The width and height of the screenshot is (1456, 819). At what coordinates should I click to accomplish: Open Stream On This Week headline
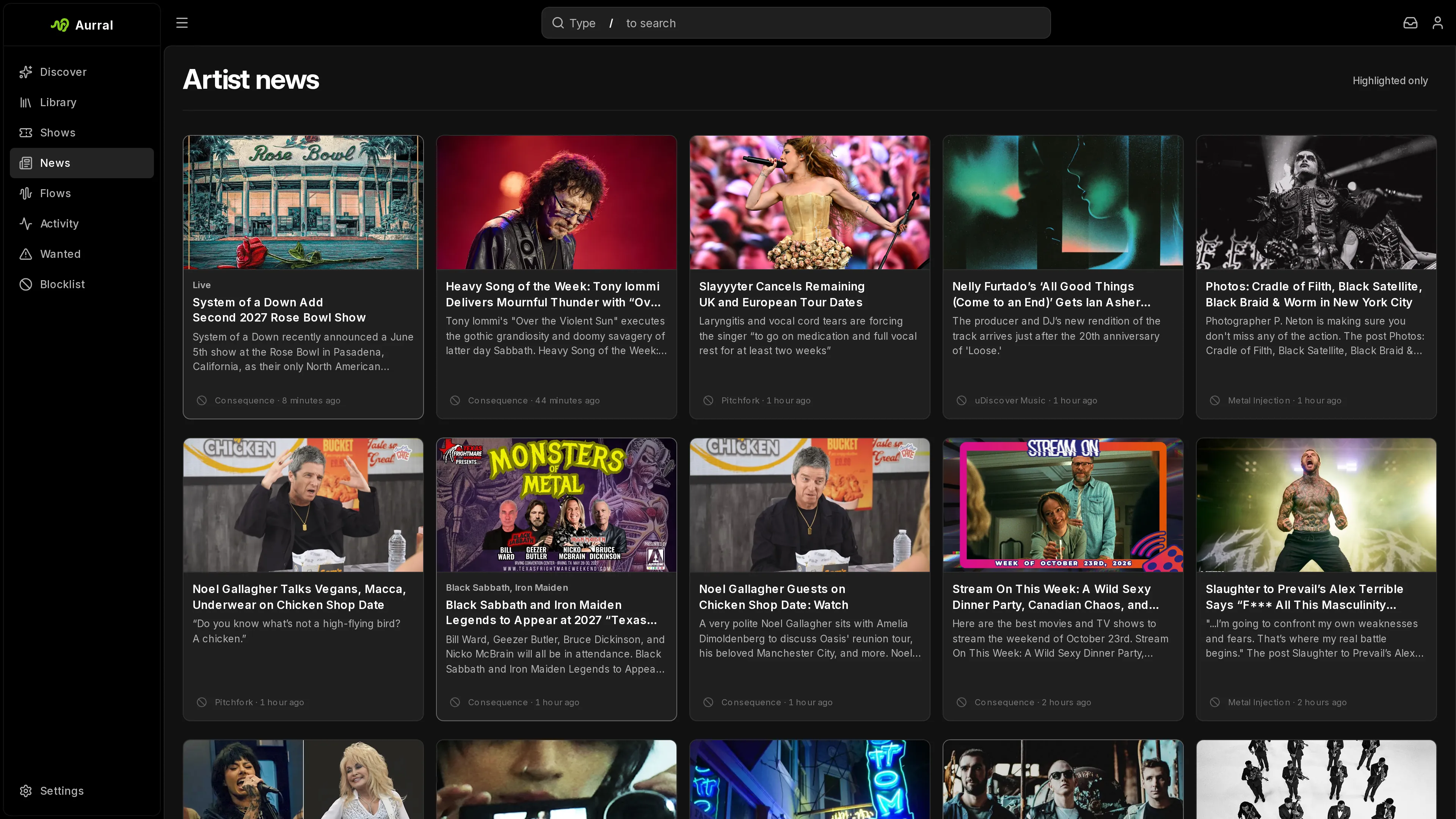point(1055,597)
